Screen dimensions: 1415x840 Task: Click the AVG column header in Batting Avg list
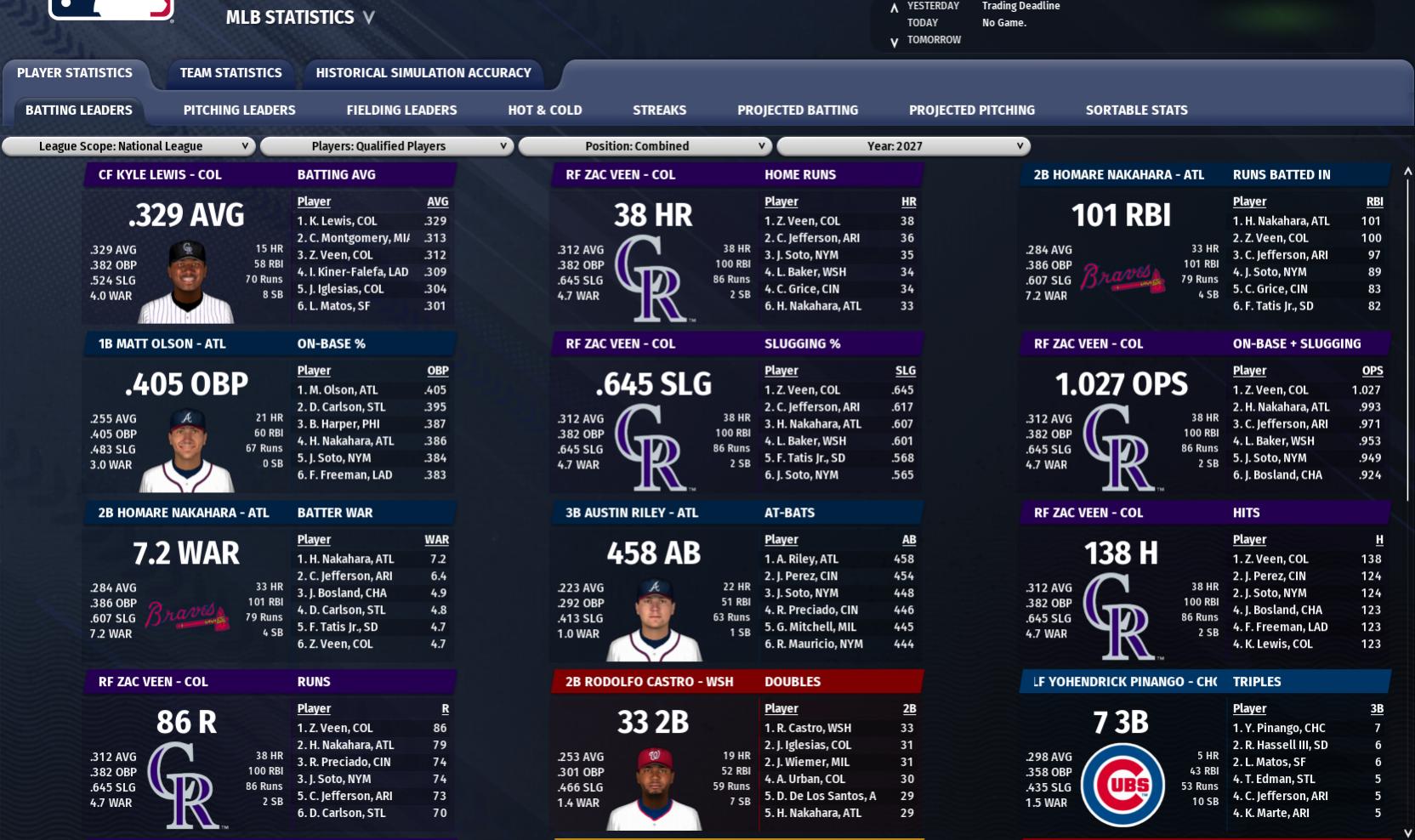click(437, 202)
